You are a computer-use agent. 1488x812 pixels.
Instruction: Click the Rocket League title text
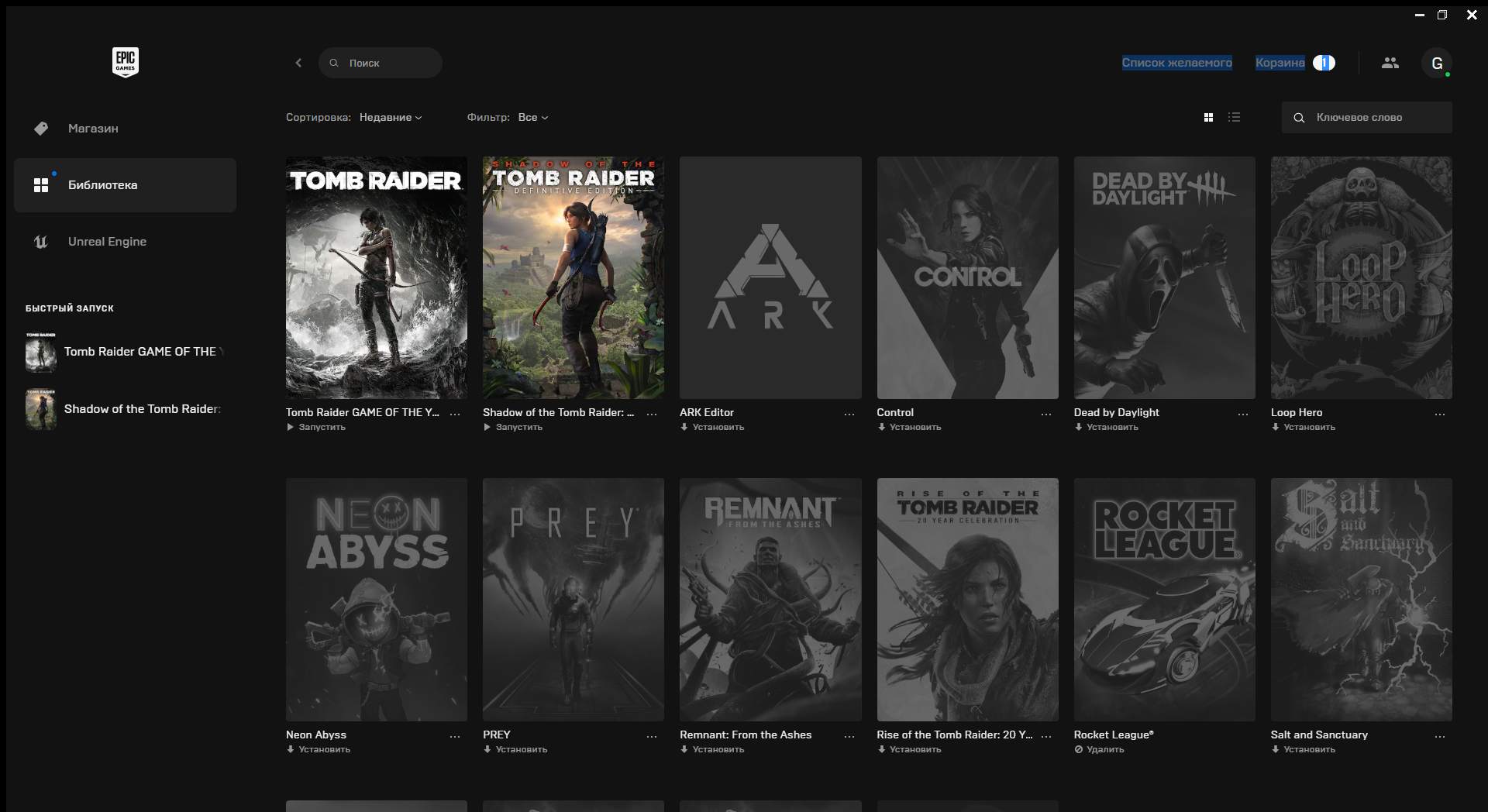[x=1114, y=735]
